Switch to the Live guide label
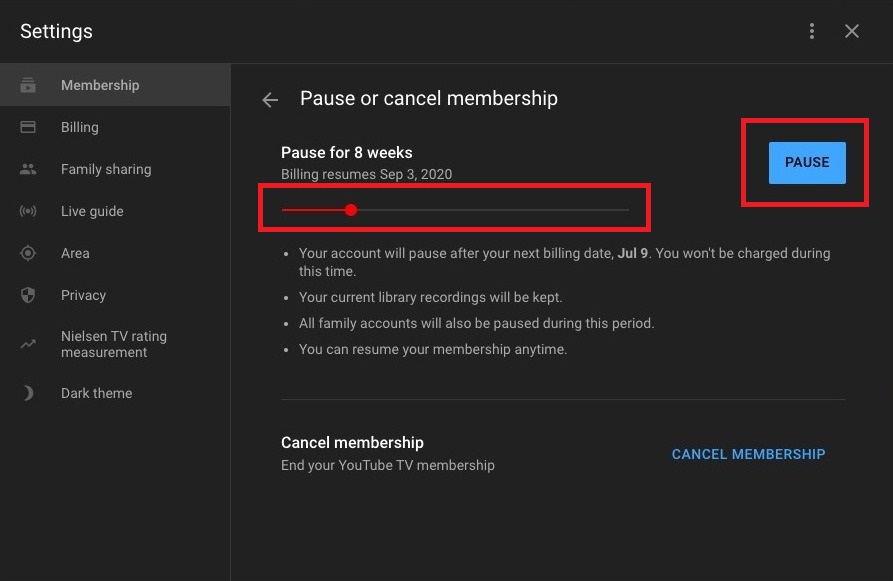Image resolution: width=893 pixels, height=581 pixels. click(x=92, y=212)
